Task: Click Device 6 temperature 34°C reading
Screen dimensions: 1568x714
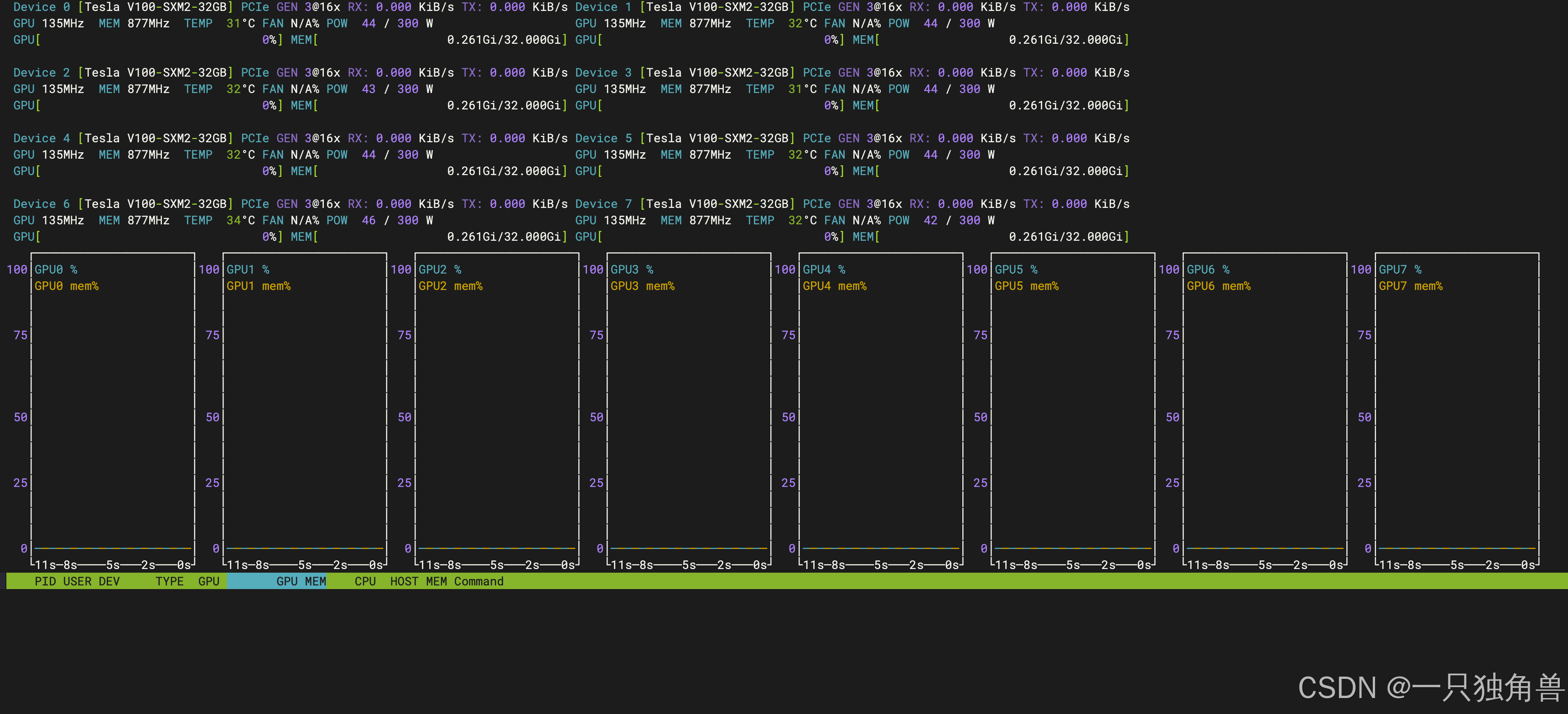Action: 240,220
